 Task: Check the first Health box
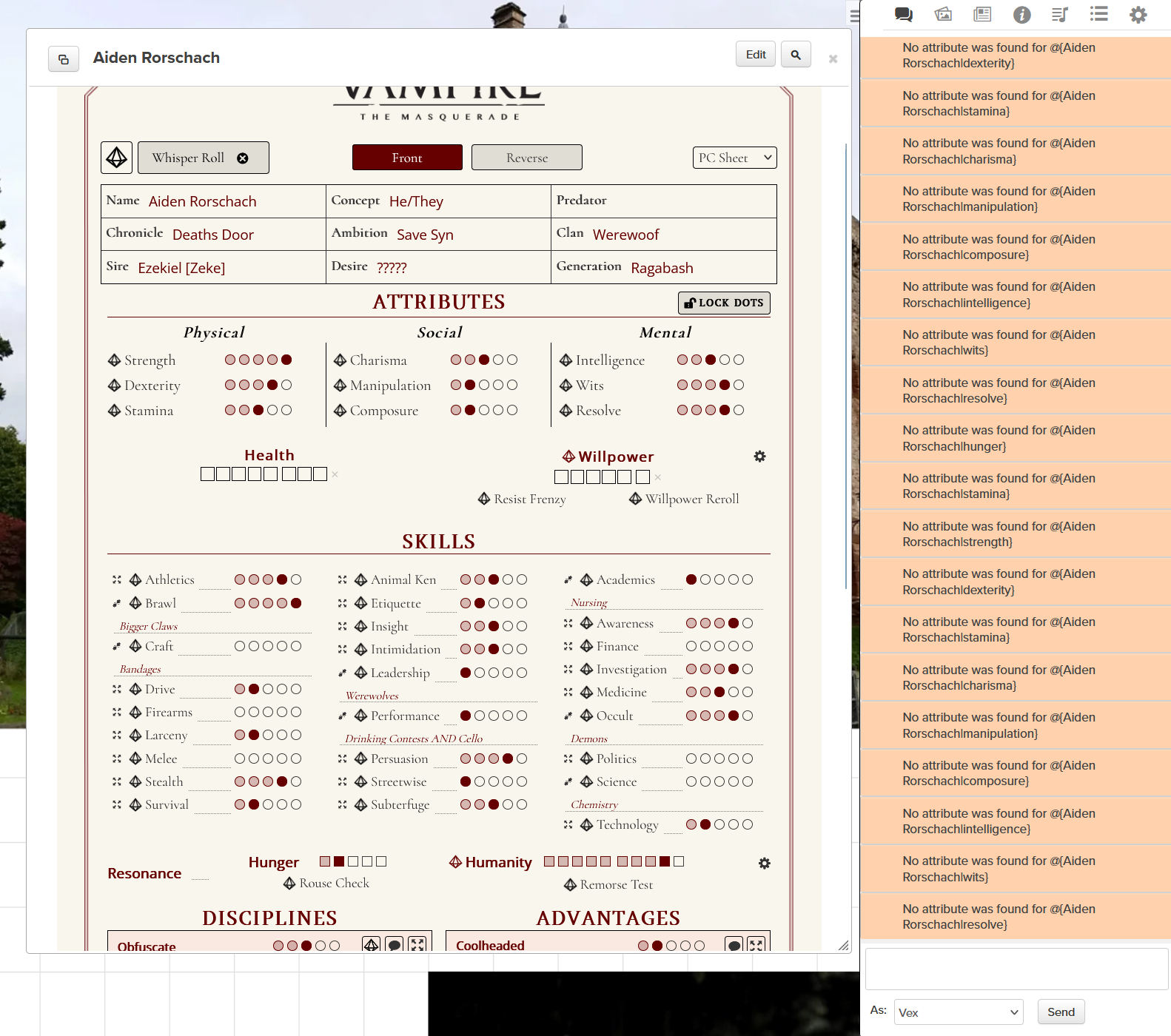tap(207, 474)
